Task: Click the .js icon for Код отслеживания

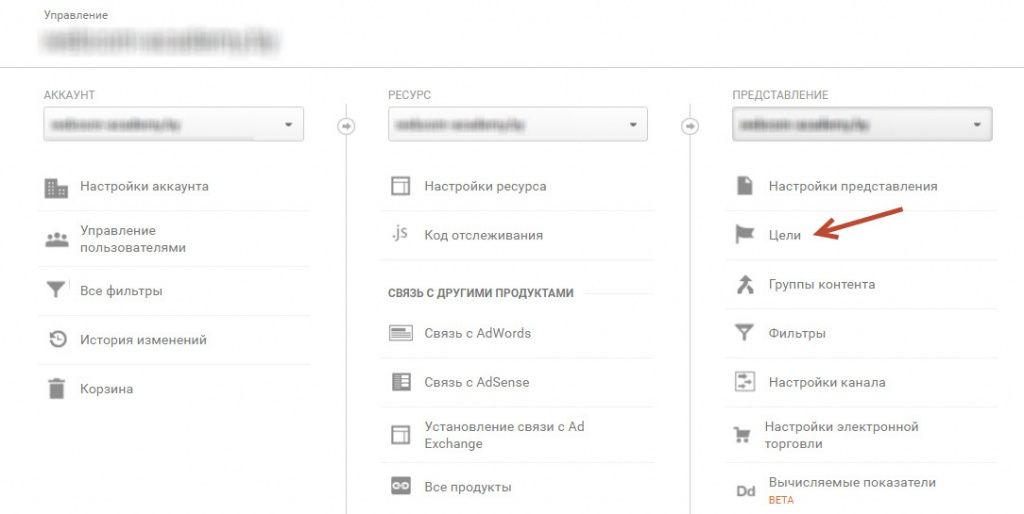Action: click(x=400, y=235)
